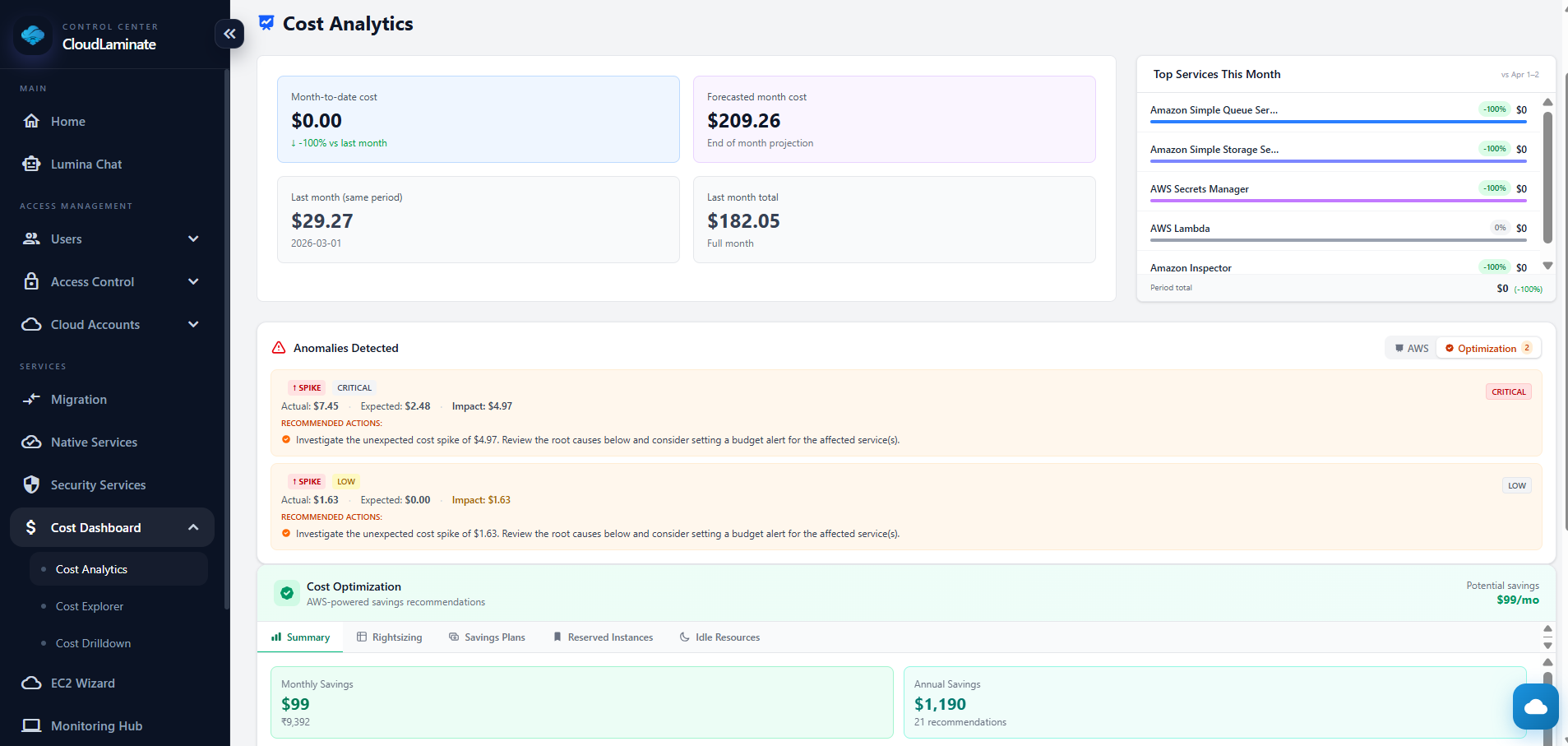Image resolution: width=1568 pixels, height=746 pixels.
Task: Collapse the Cost Dashboard section
Action: (x=111, y=527)
